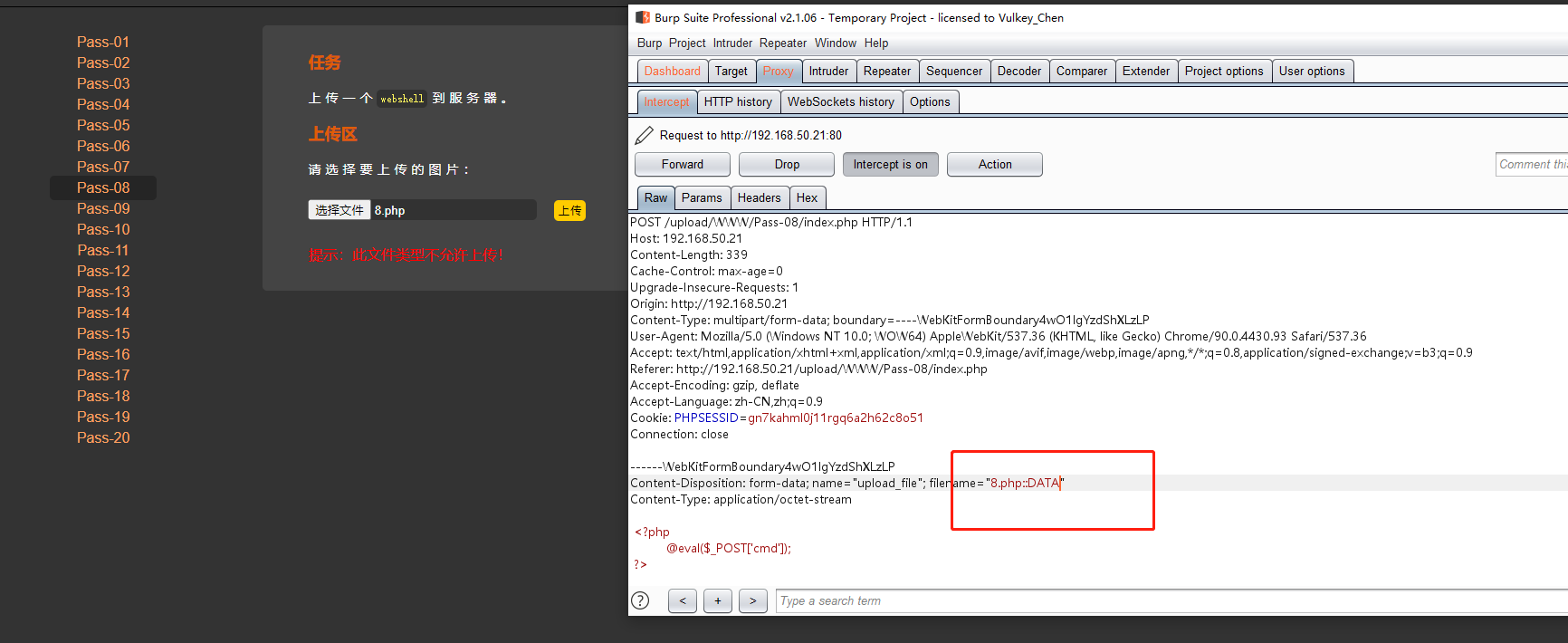Open the Comparer tab
1568x643 pixels.
tap(1082, 71)
